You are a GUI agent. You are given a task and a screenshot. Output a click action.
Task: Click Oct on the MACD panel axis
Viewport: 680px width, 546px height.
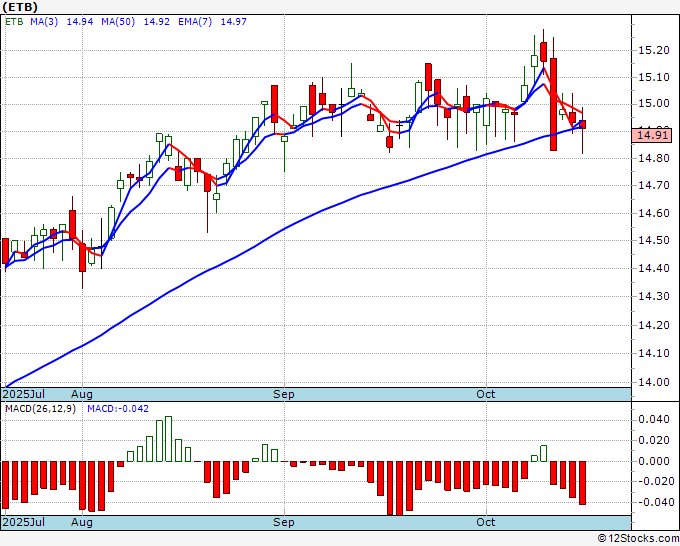pyautogui.click(x=486, y=522)
